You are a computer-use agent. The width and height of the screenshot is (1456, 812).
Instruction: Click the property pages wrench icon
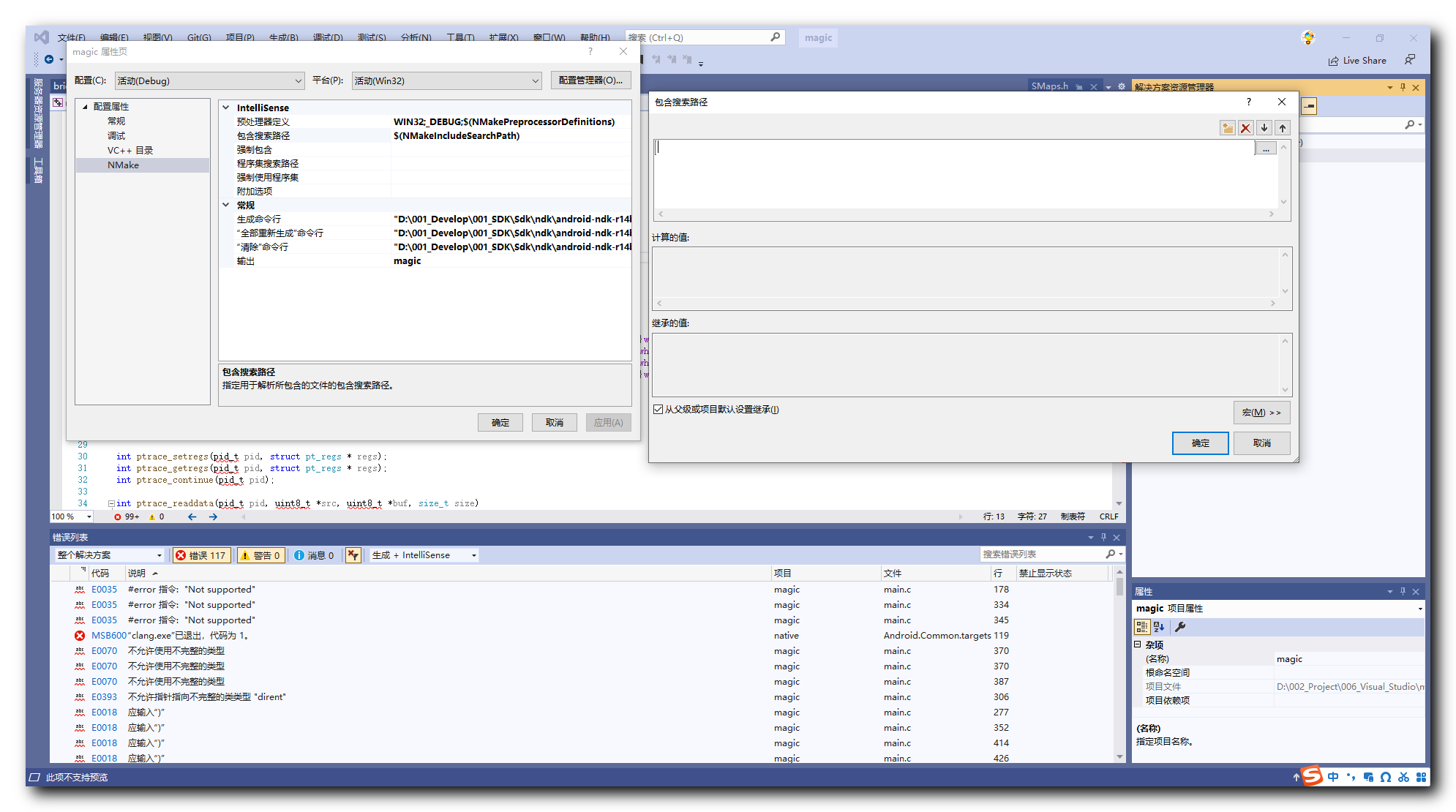pos(1180,627)
